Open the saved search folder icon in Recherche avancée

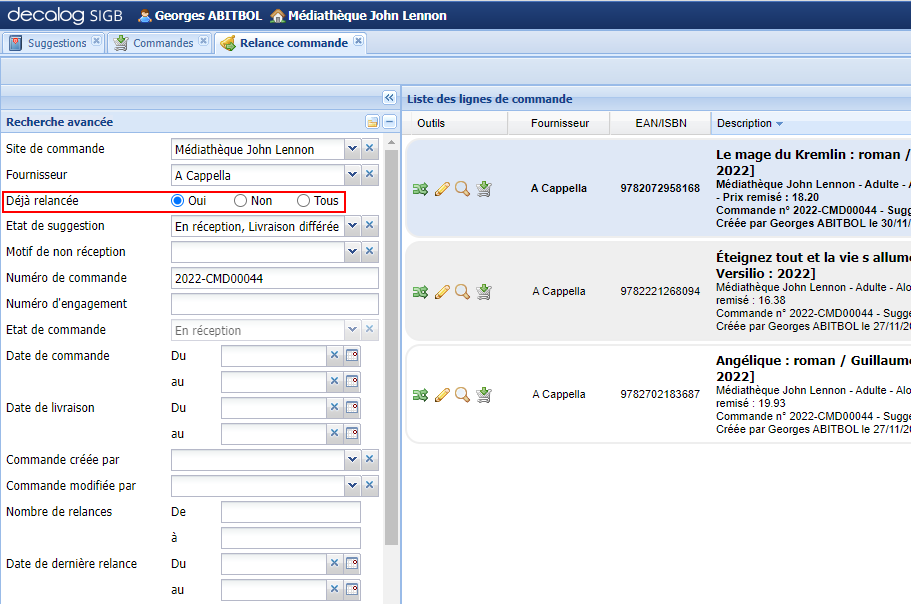coord(372,121)
